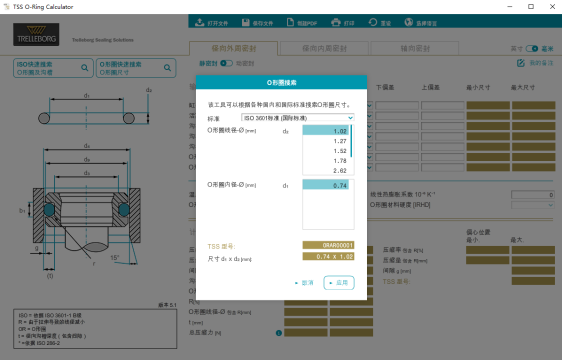Click the save file (保存文件) floppy icon
This screenshot has height=360, width=562.
246,23
